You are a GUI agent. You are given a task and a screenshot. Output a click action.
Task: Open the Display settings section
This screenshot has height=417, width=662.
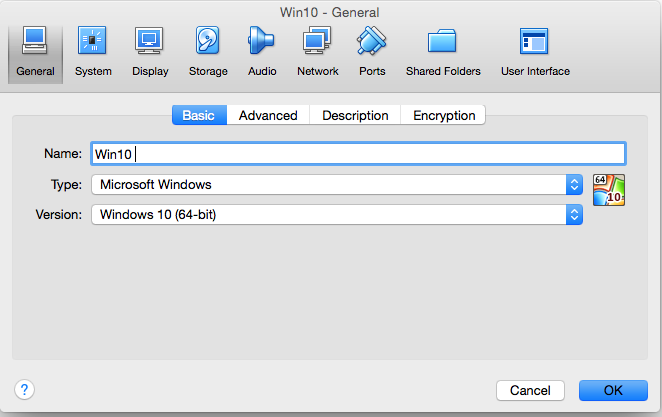150,52
